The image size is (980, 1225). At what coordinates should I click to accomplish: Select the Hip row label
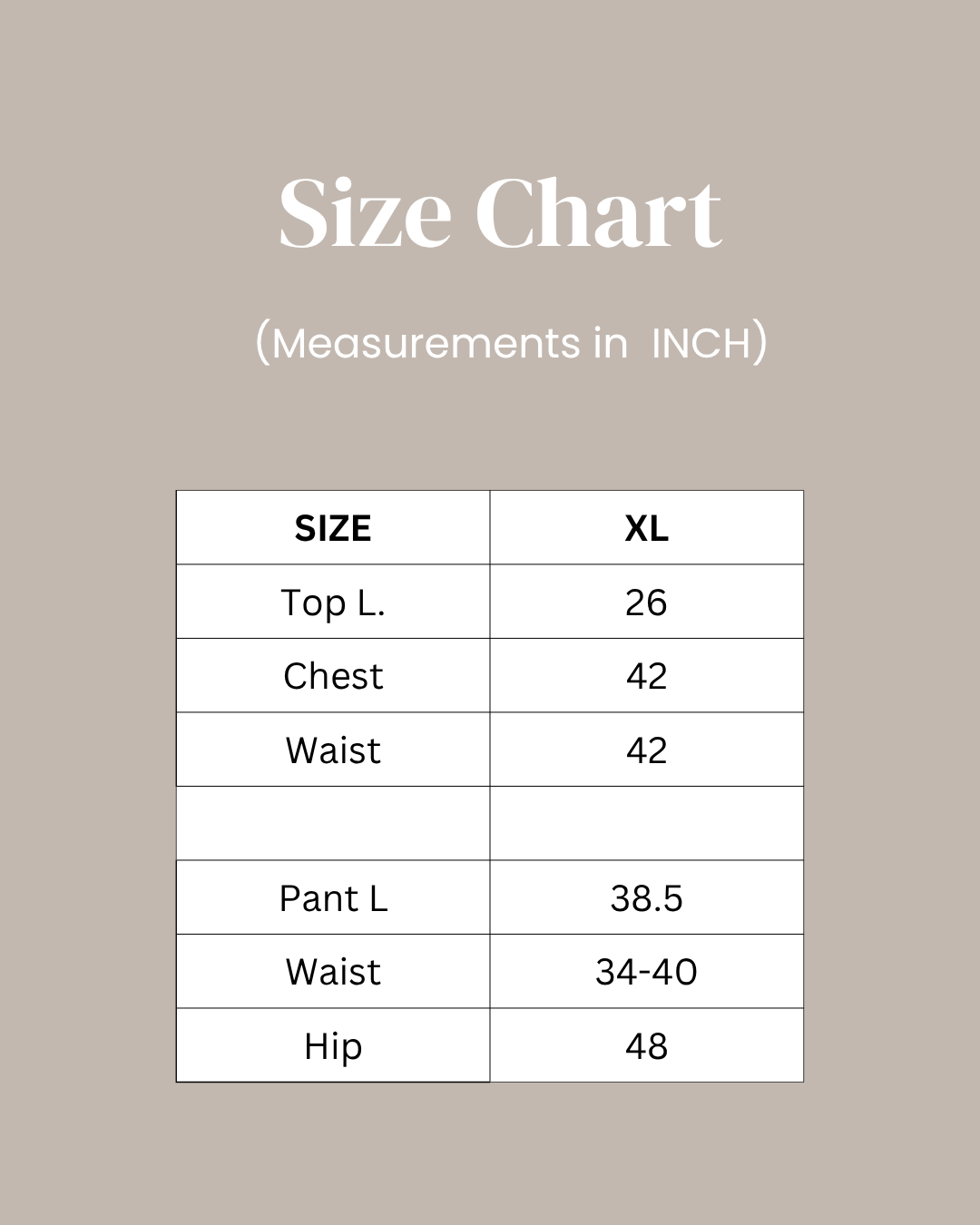[x=333, y=1046]
